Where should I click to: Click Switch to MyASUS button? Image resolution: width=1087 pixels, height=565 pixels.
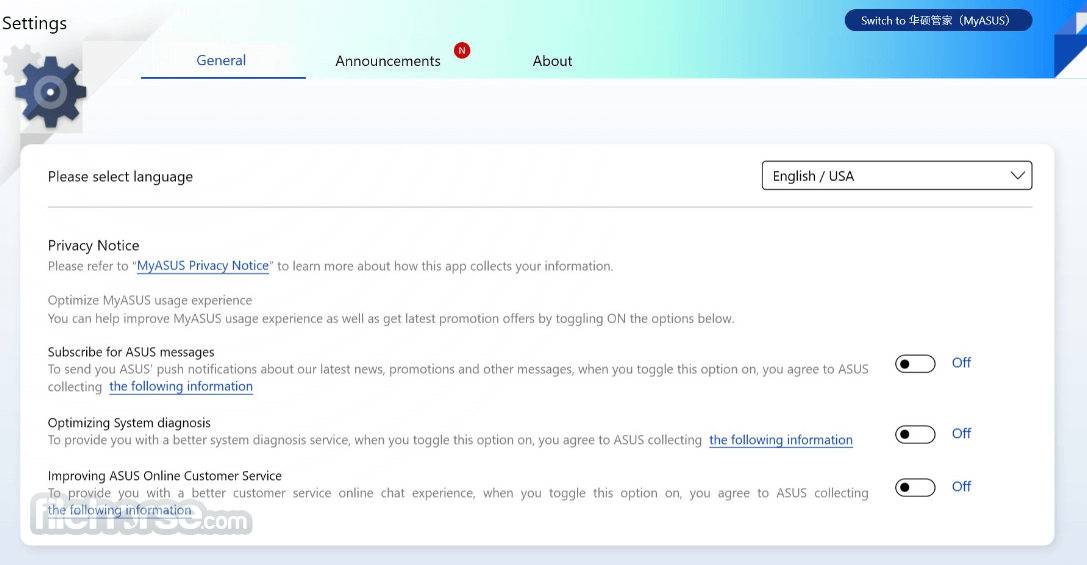point(938,20)
